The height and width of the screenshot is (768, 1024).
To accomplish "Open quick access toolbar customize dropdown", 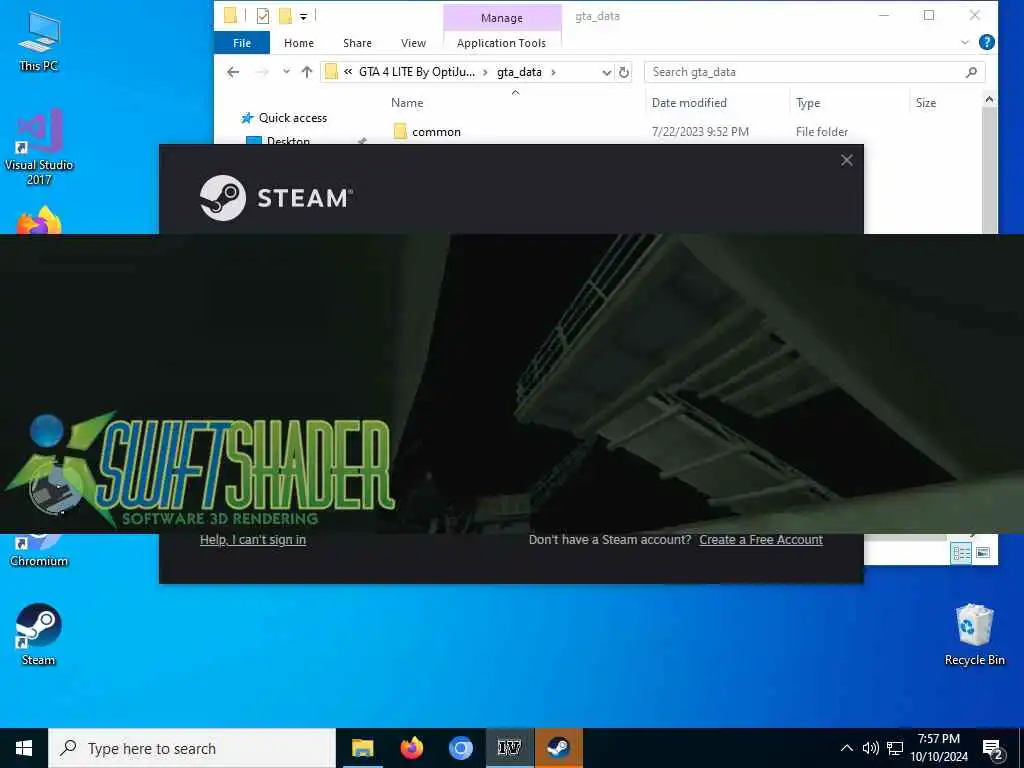I will tap(304, 16).
